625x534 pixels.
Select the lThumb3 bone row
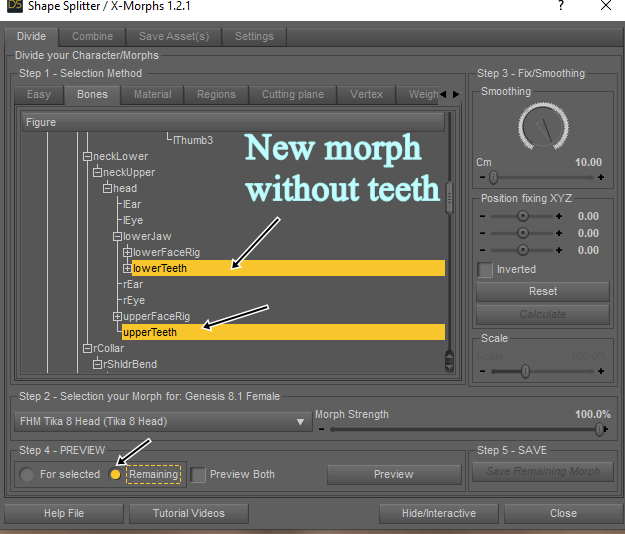(x=193, y=140)
